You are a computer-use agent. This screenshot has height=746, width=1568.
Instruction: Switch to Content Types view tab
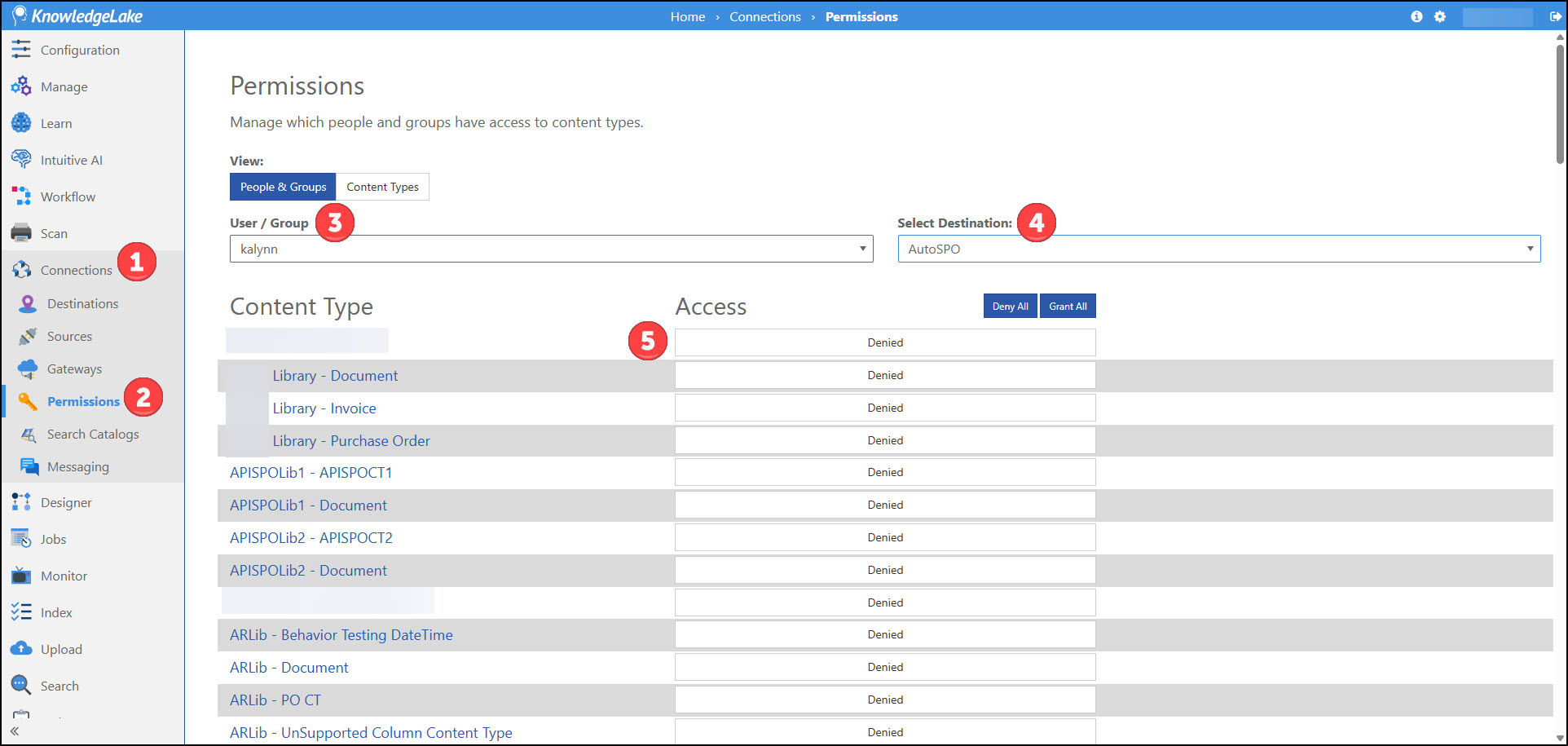[x=382, y=187]
